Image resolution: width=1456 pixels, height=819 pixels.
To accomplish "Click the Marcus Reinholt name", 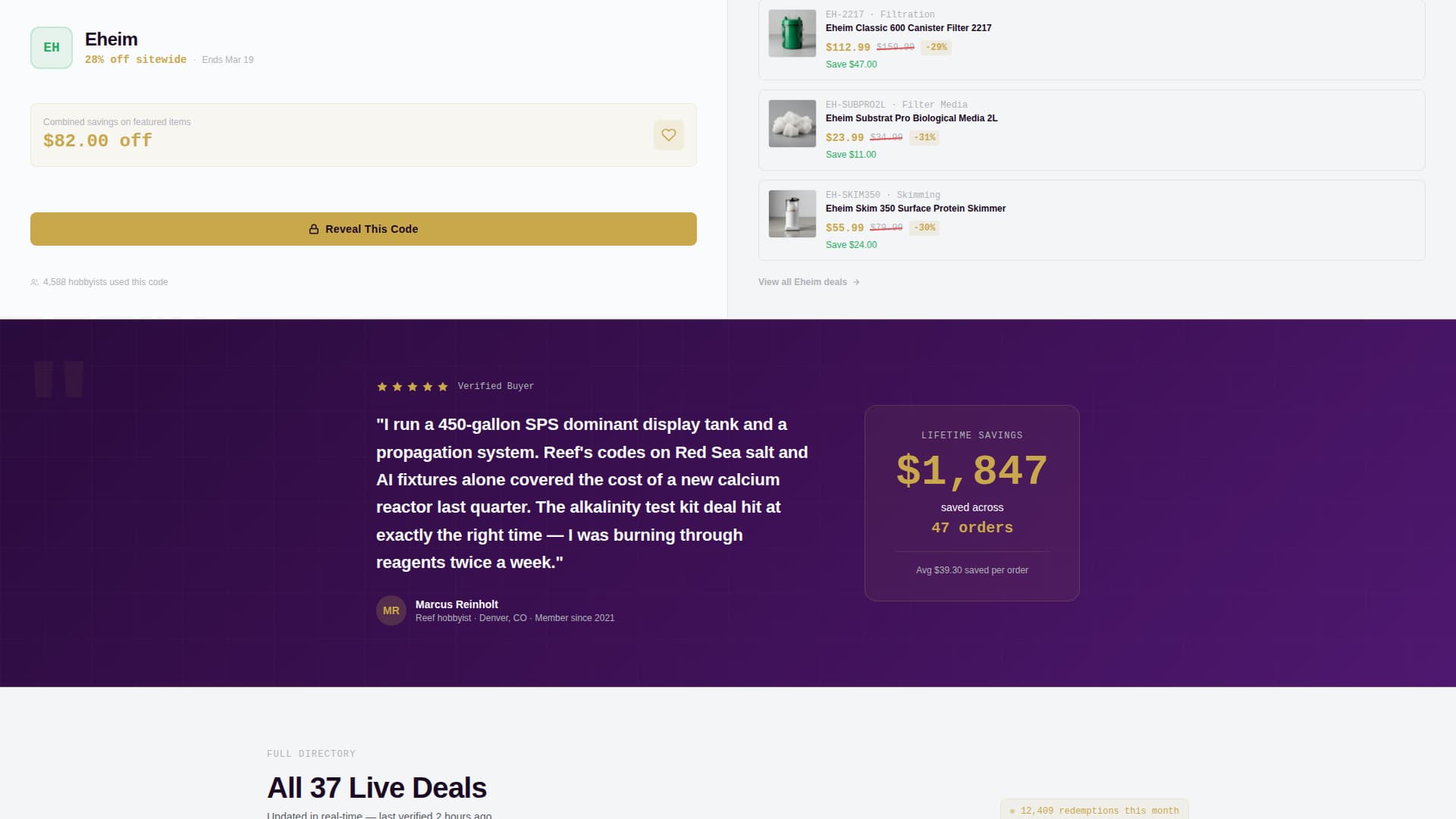I will (457, 604).
